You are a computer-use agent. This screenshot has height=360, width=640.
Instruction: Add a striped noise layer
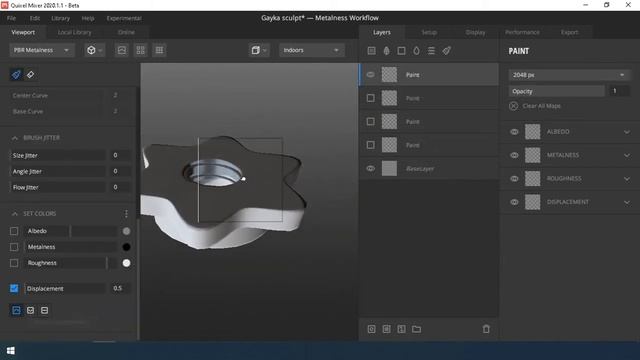(431, 51)
